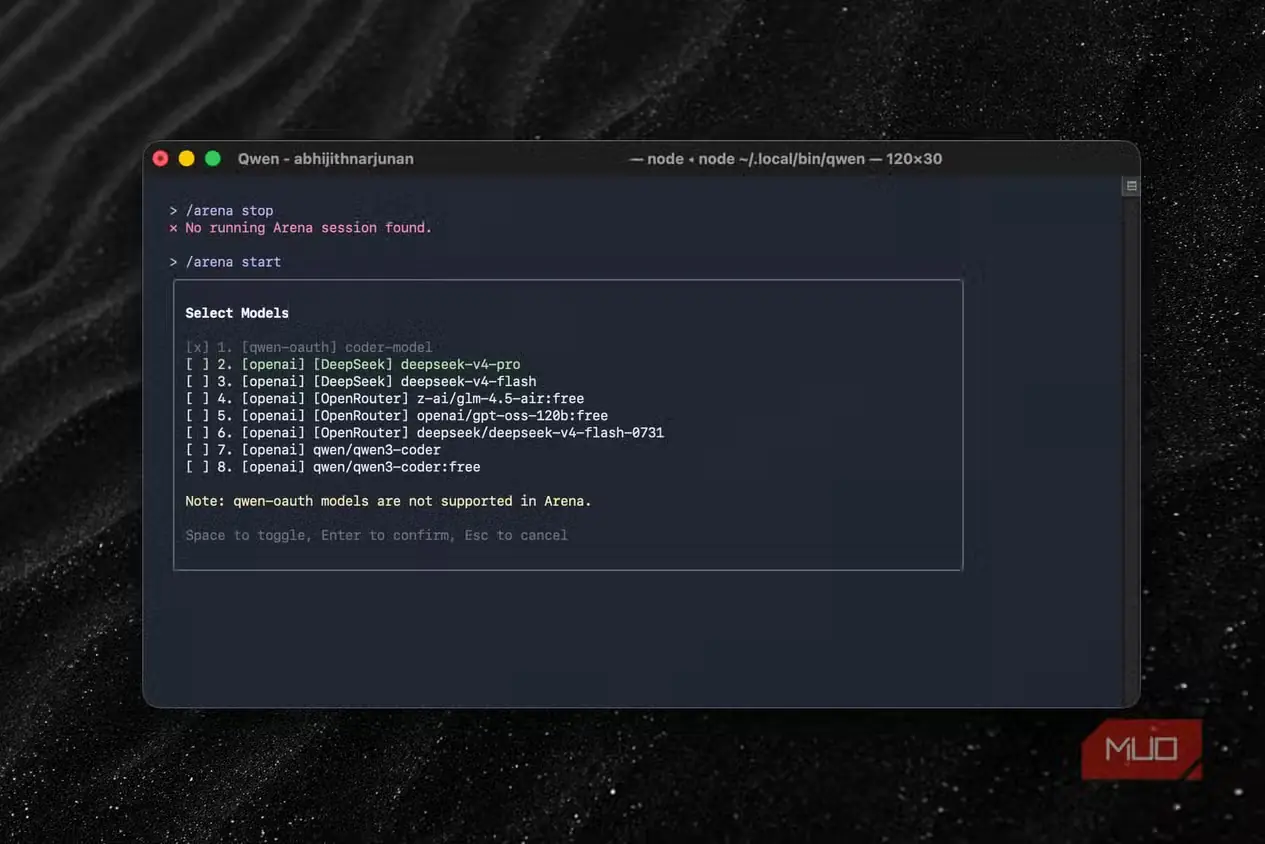Close the Qwen terminal window

160,158
